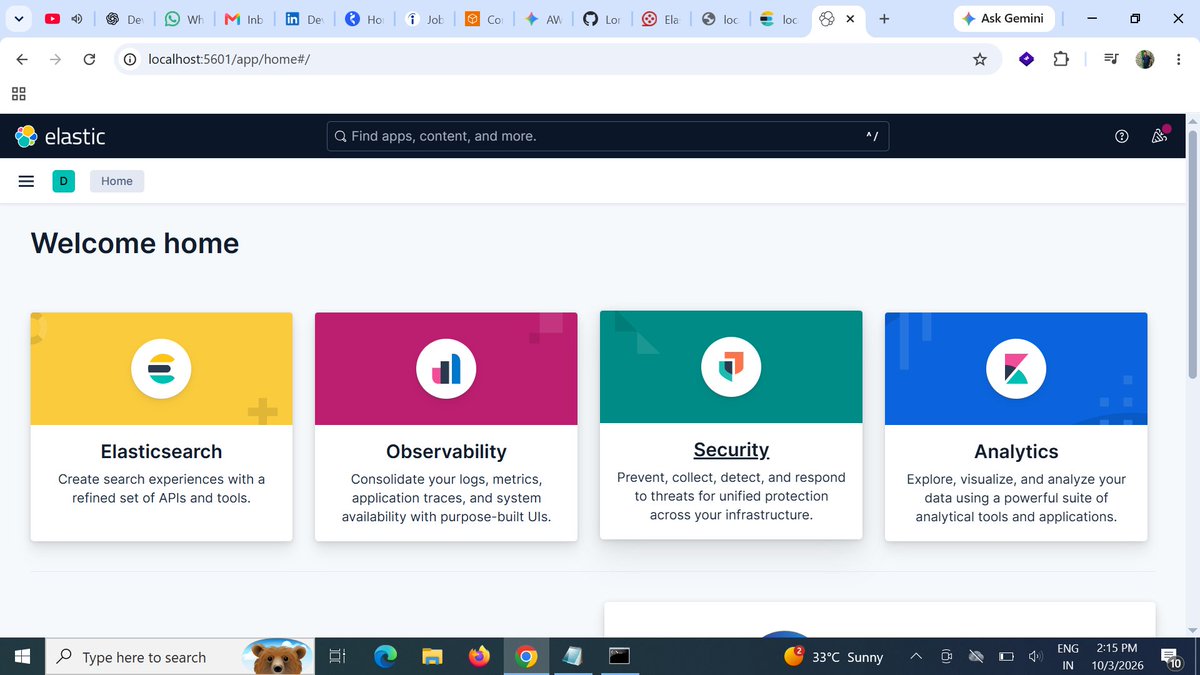Click the Chrome address bar URL
The height and width of the screenshot is (675, 1200).
click(229, 60)
